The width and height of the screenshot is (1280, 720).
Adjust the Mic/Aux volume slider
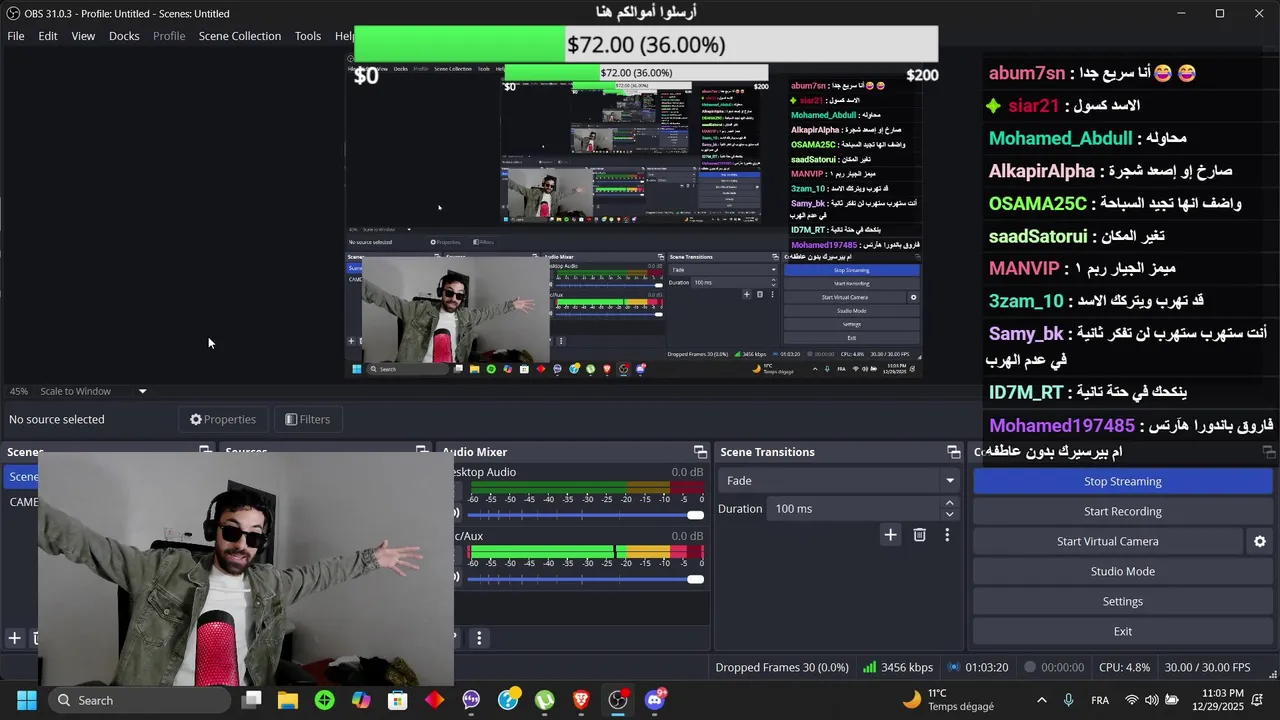(x=585, y=579)
